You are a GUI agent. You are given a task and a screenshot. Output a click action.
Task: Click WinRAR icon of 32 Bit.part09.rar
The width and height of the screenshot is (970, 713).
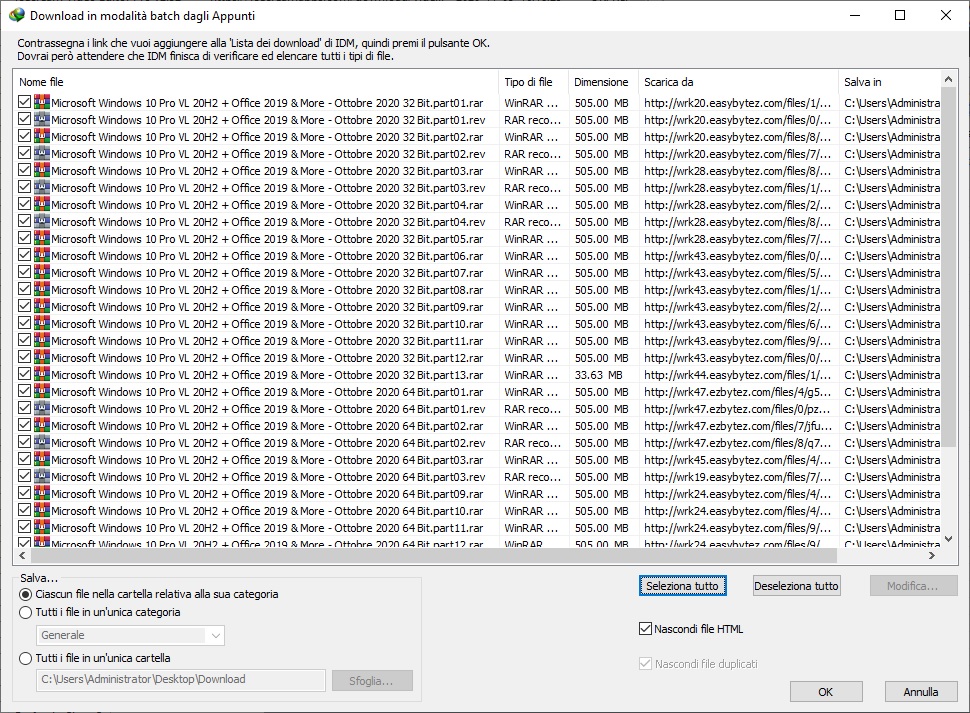click(41, 306)
